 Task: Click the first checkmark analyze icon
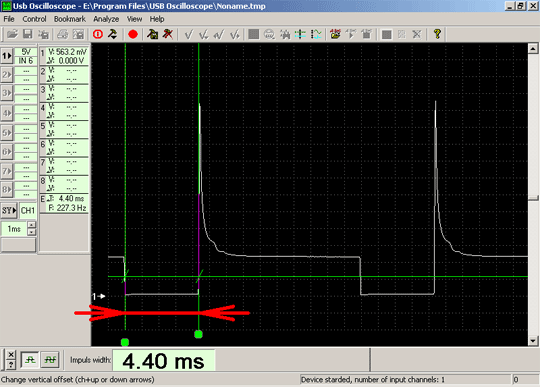pos(188,34)
